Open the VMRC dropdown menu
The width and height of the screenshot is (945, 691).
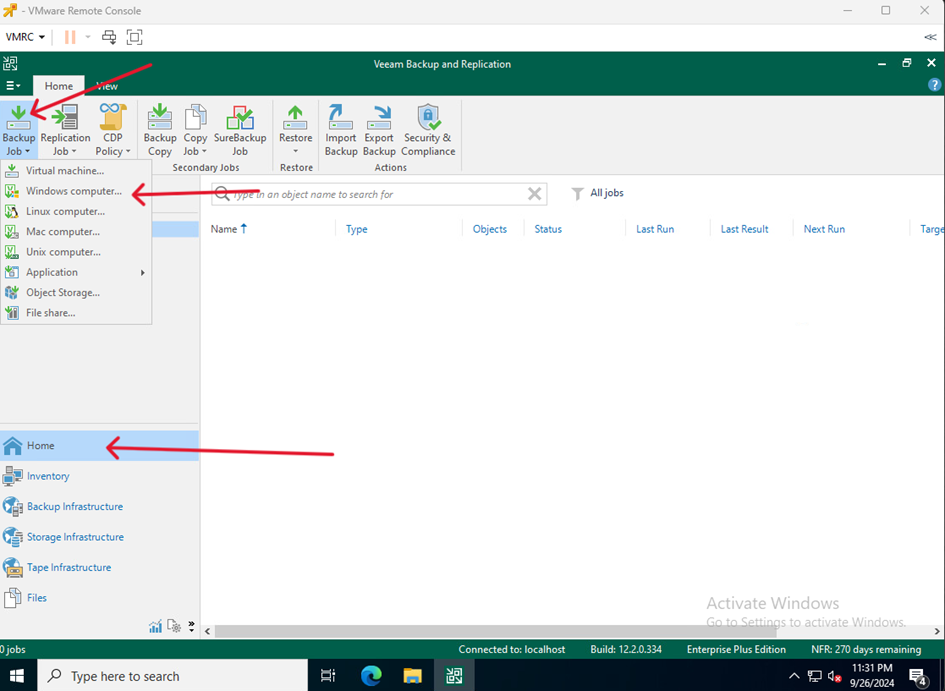[x=26, y=37]
